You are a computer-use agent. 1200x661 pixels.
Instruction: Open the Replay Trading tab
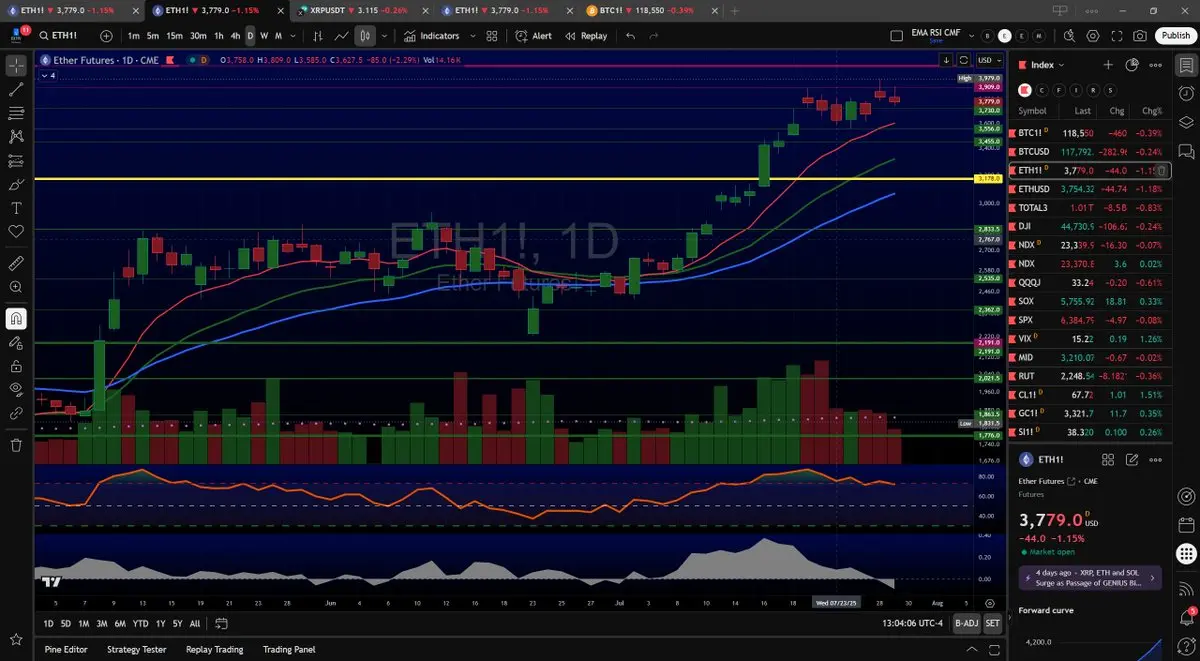(214, 649)
